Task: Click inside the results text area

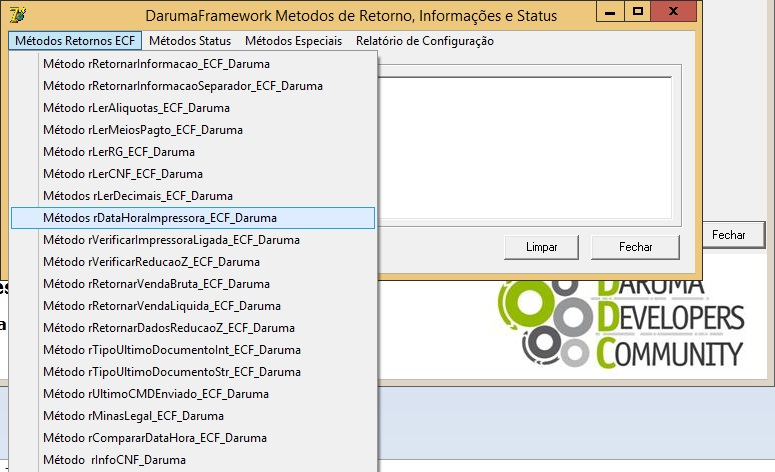Action: (524, 148)
